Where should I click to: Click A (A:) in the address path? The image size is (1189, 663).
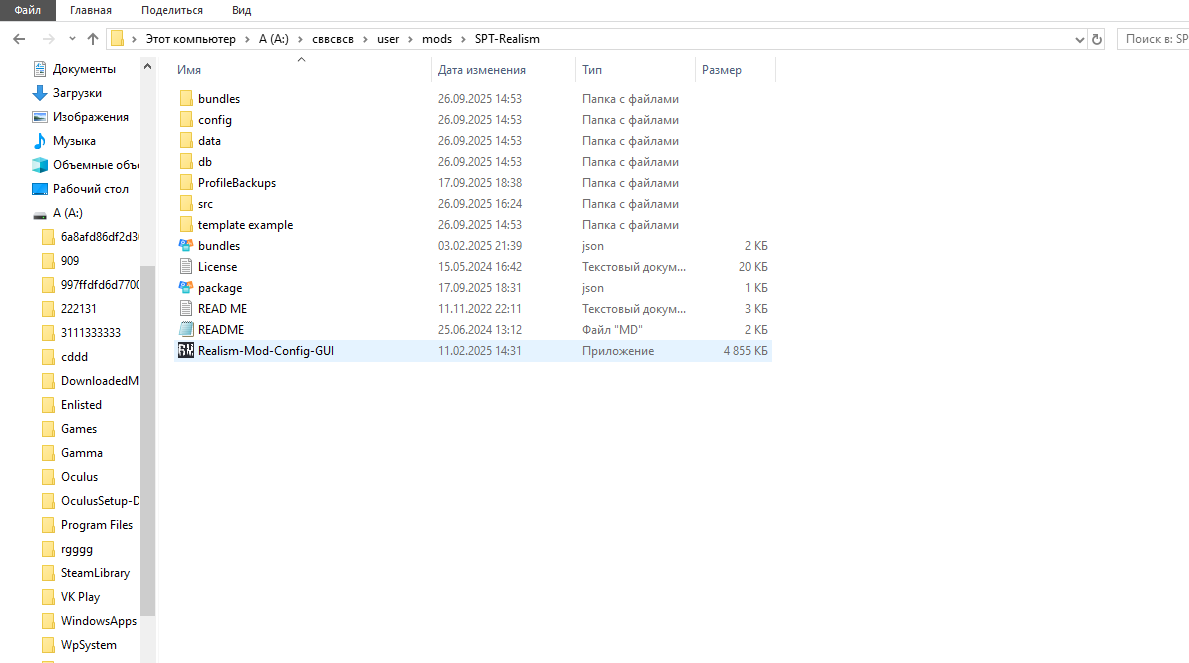(x=274, y=39)
